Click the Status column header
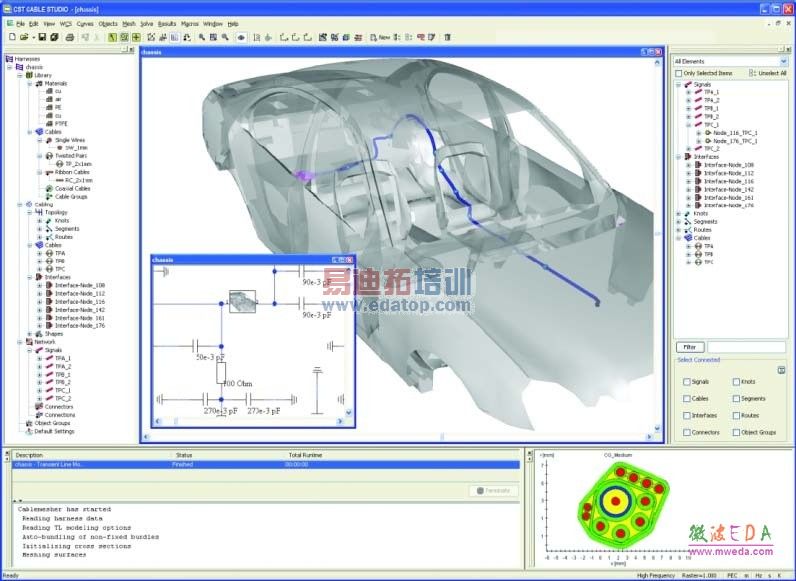The height and width of the screenshot is (581, 796). point(183,455)
